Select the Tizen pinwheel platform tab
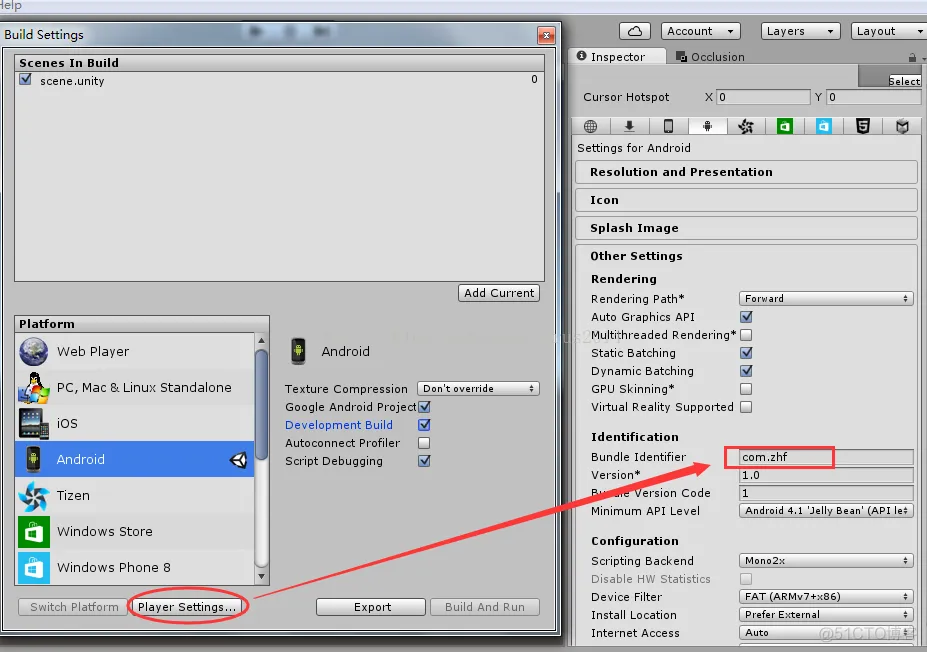 (x=746, y=126)
